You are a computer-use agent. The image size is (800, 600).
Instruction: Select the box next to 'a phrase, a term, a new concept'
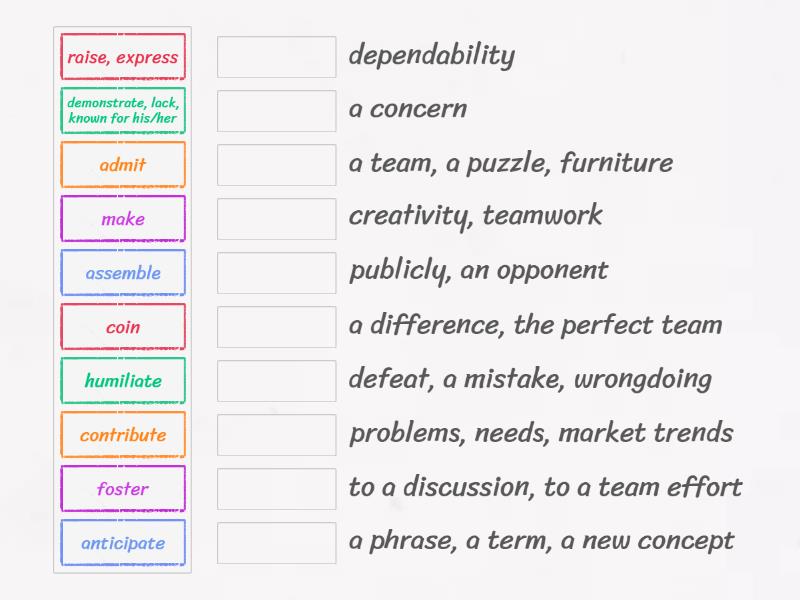276,543
